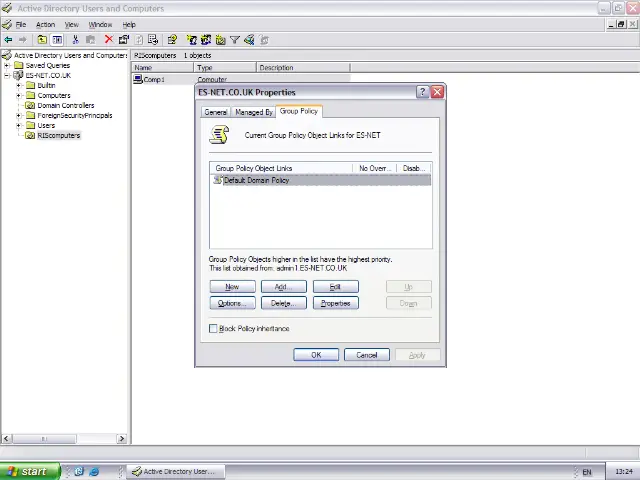Click the red Delete X icon
Screen dimensions: 640x480
tap(109, 40)
